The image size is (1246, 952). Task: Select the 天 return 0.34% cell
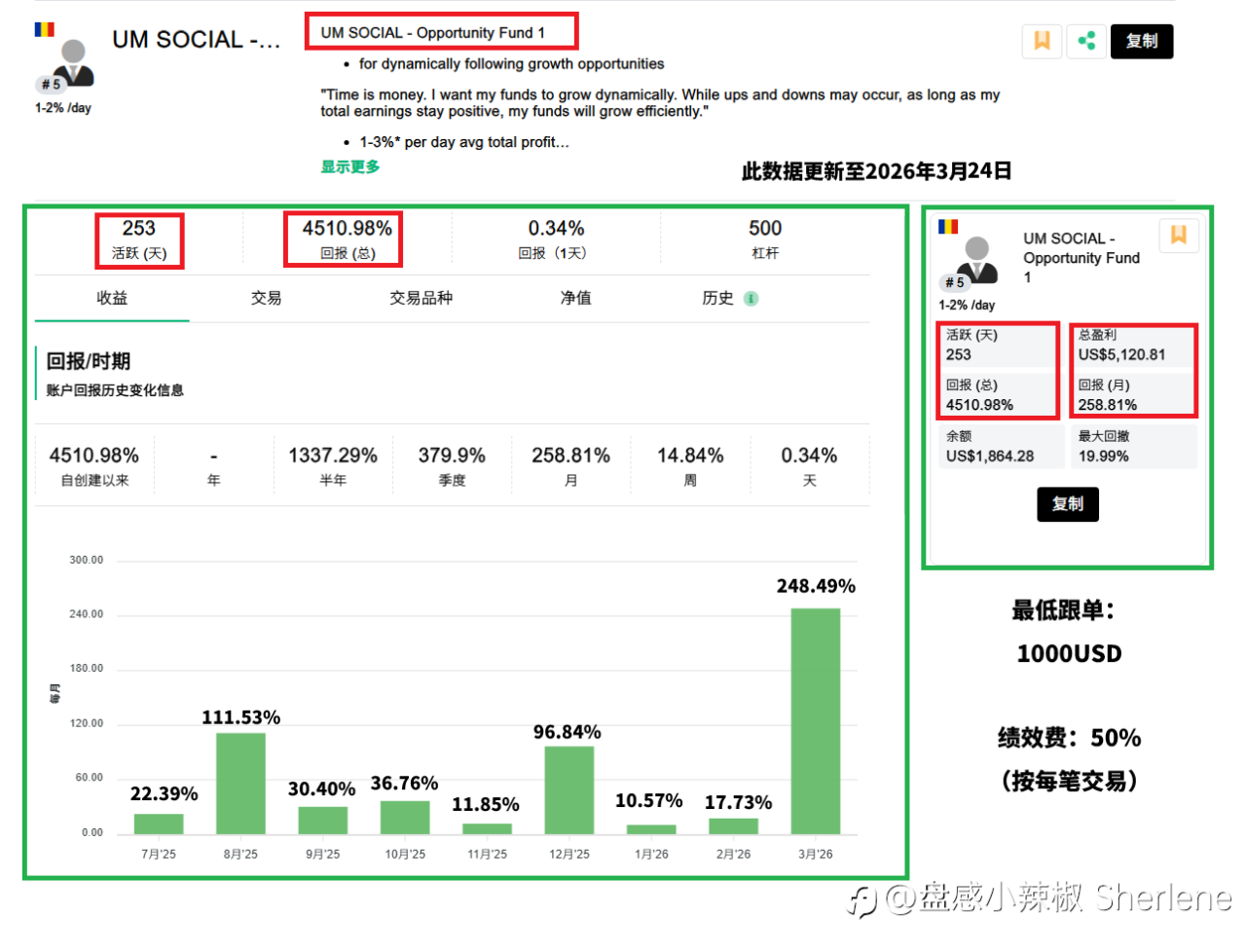coord(809,466)
